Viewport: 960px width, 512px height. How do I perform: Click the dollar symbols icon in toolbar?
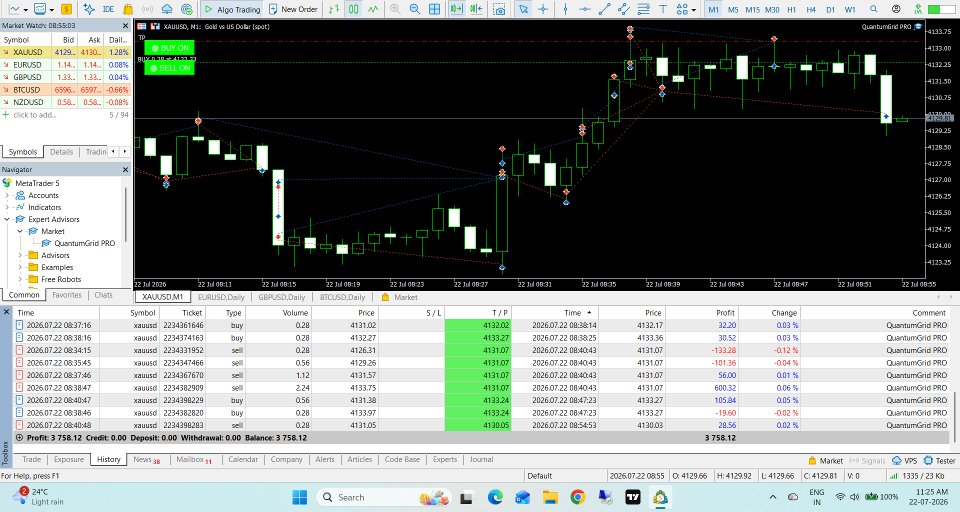(67, 9)
